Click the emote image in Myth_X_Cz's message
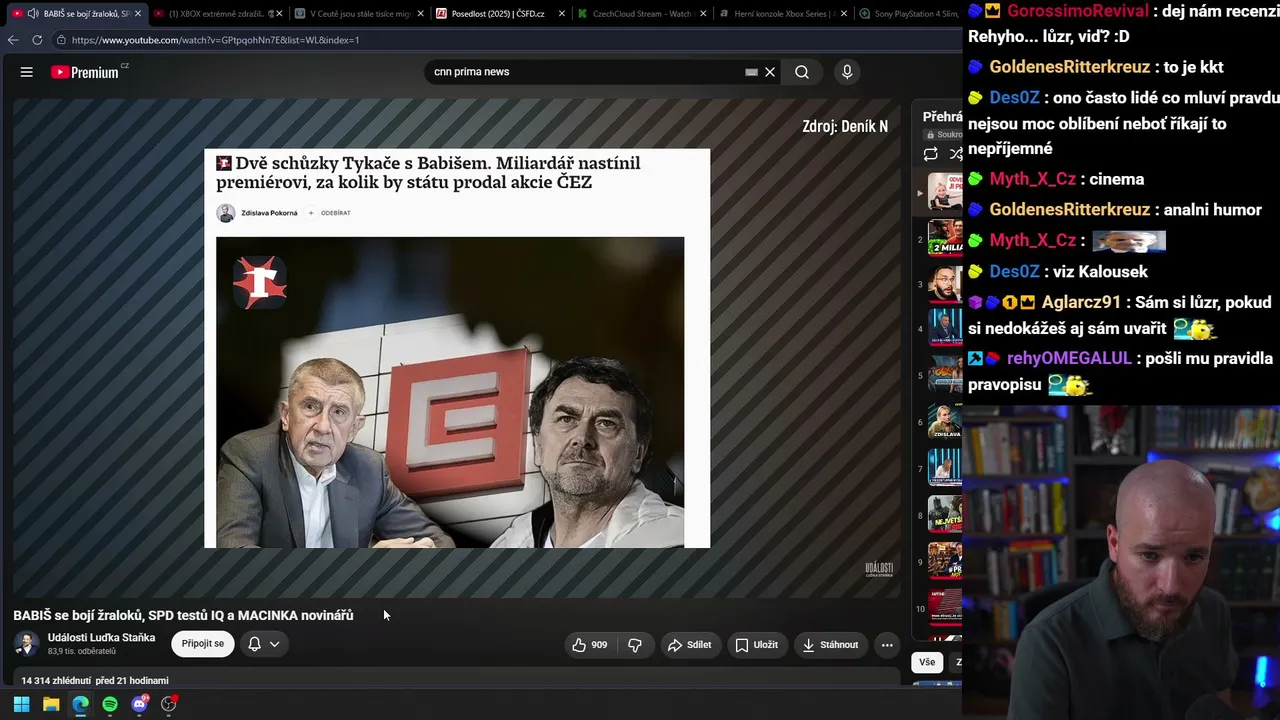Screen dimensions: 1280x720 click(1129, 241)
